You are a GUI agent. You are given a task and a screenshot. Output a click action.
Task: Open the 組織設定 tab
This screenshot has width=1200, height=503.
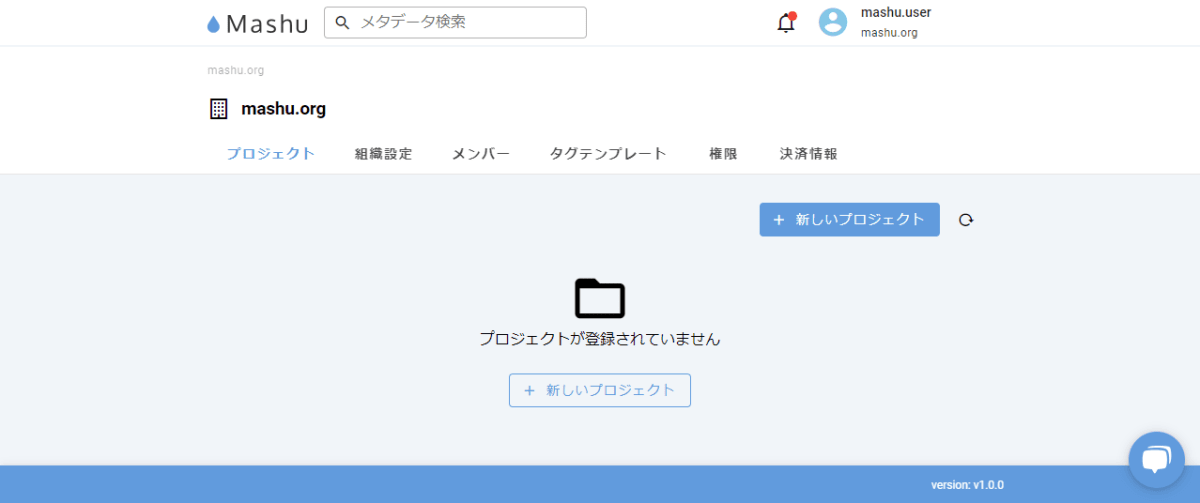[x=384, y=154]
